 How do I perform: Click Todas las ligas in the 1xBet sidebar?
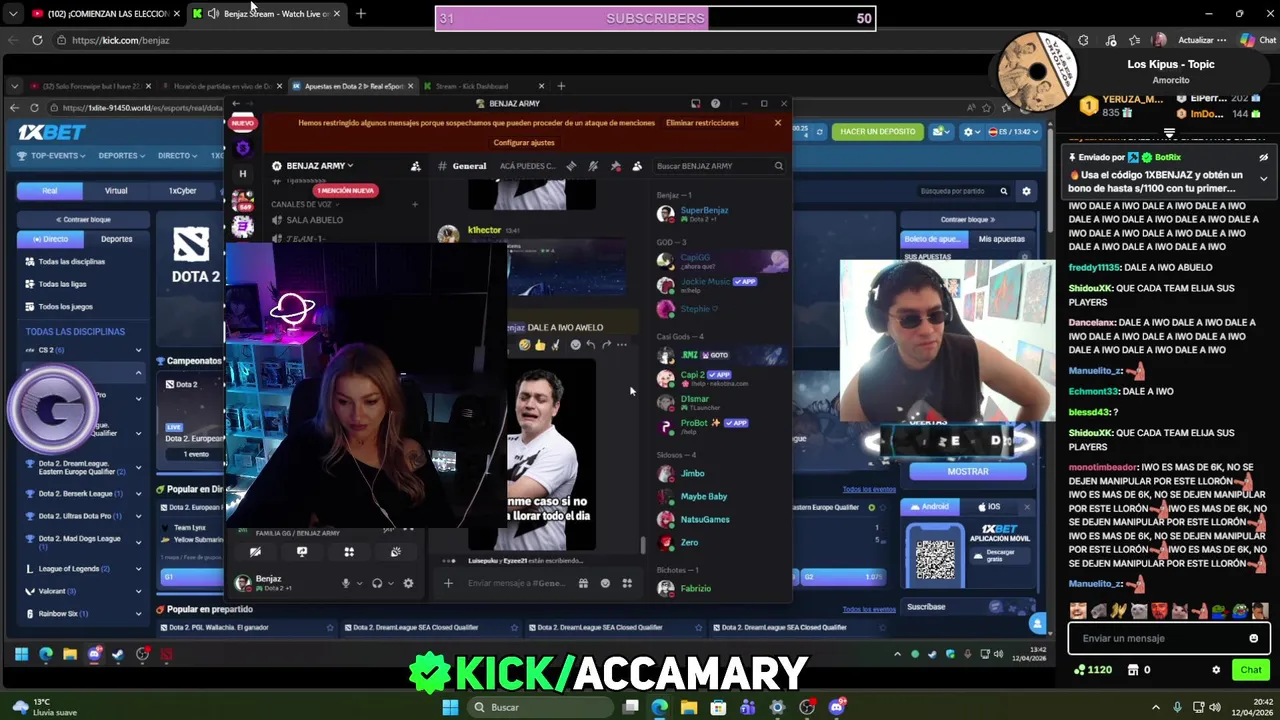pyautogui.click(x=62, y=284)
